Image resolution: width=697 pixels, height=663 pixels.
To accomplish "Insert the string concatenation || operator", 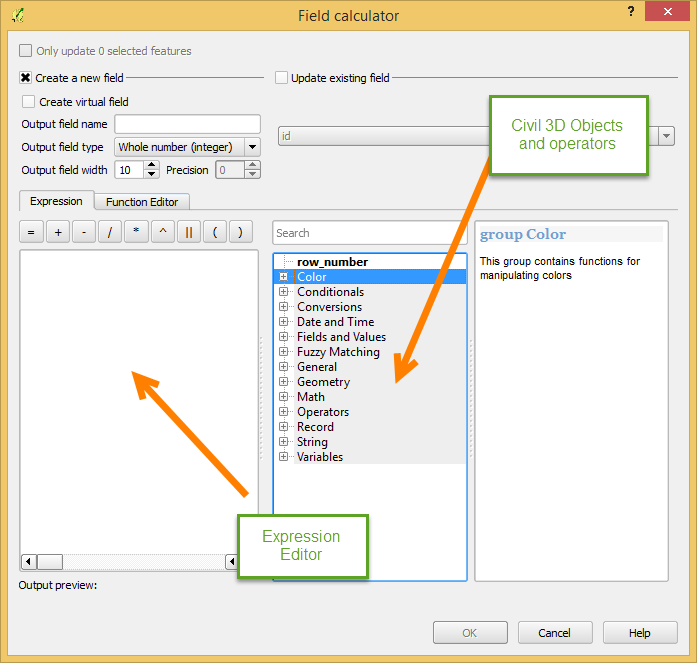I will click(x=189, y=232).
